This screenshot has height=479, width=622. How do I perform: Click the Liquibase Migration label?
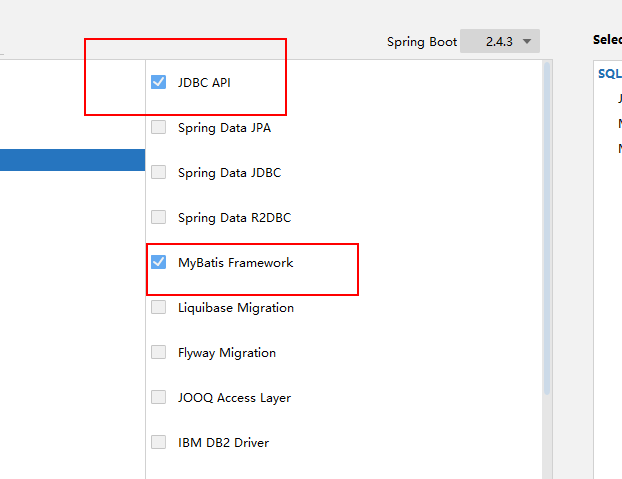(x=235, y=307)
